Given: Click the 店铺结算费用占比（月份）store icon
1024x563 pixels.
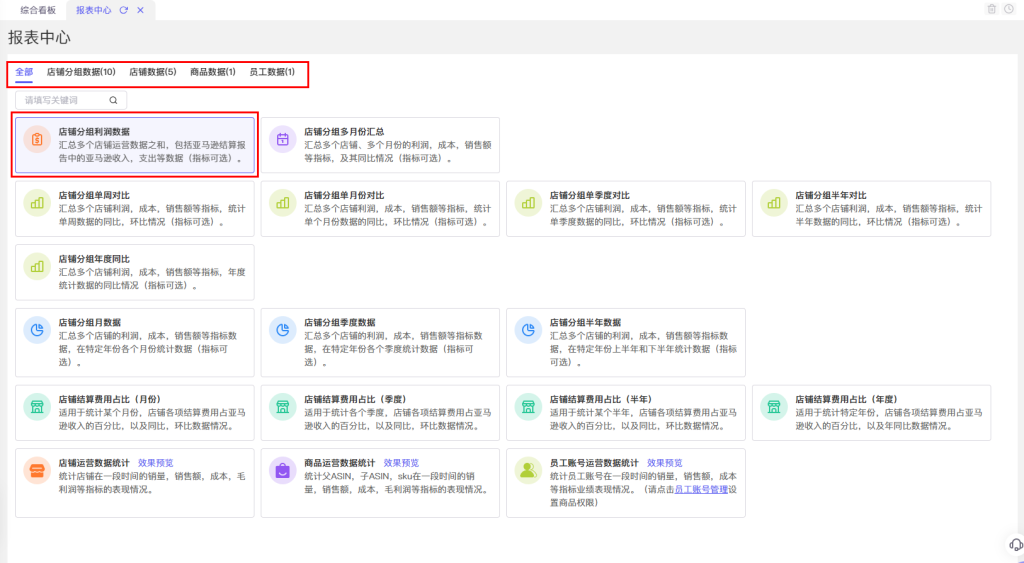Looking at the screenshot, I should (x=37, y=406).
